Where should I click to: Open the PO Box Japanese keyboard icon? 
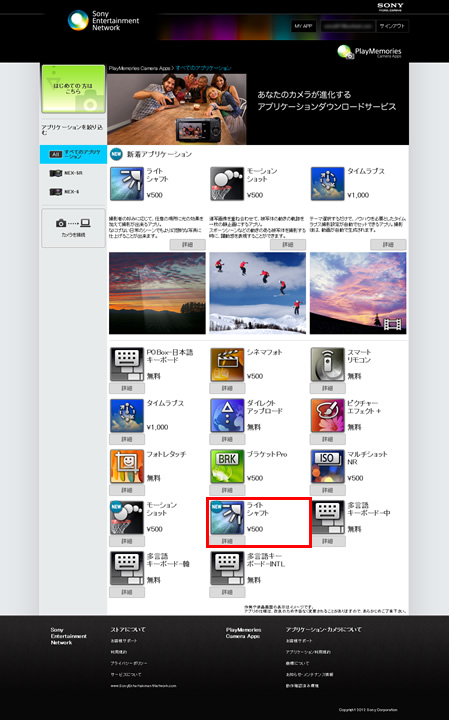coord(127,365)
